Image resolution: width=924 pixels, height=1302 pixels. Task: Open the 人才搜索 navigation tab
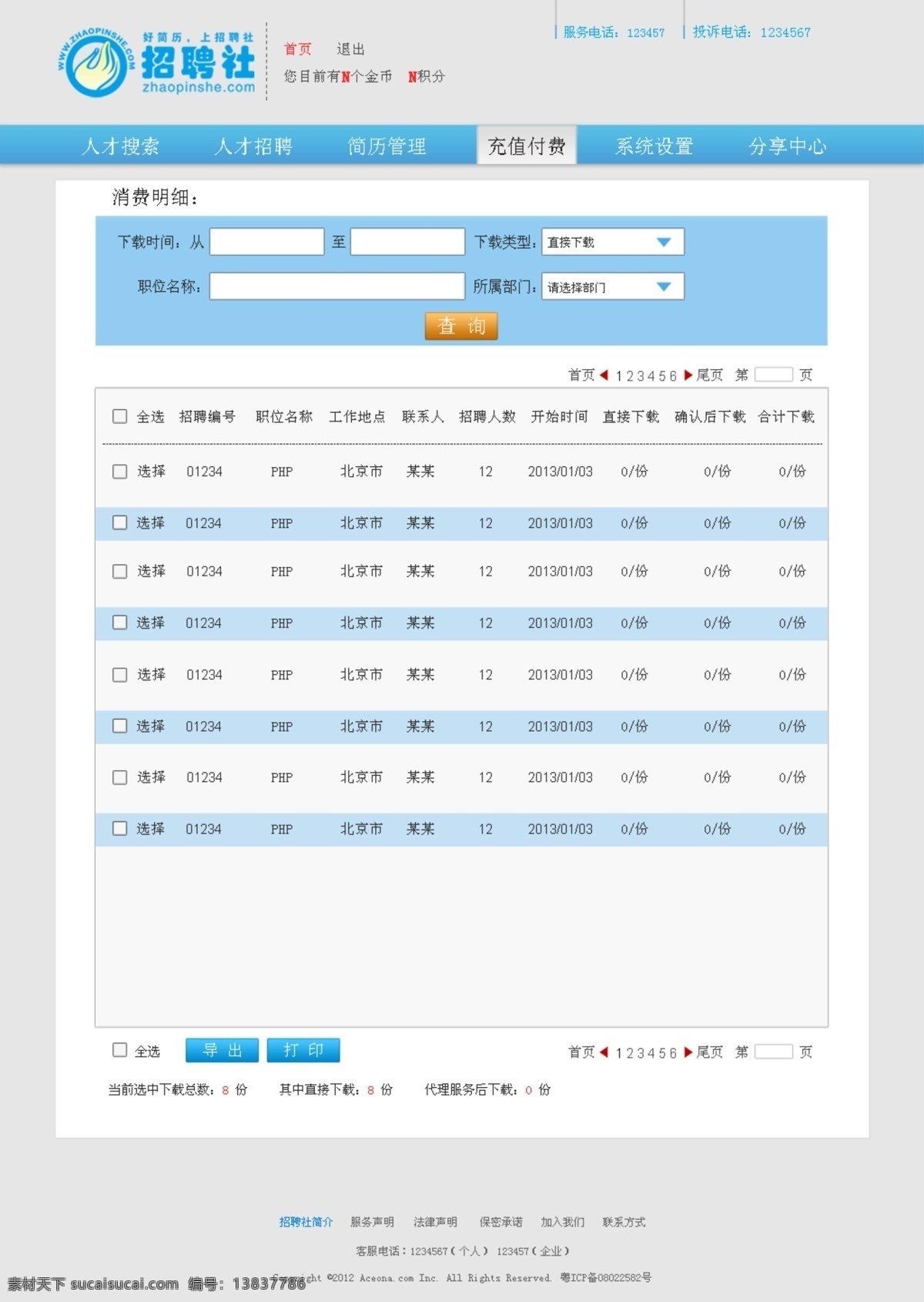click(121, 146)
